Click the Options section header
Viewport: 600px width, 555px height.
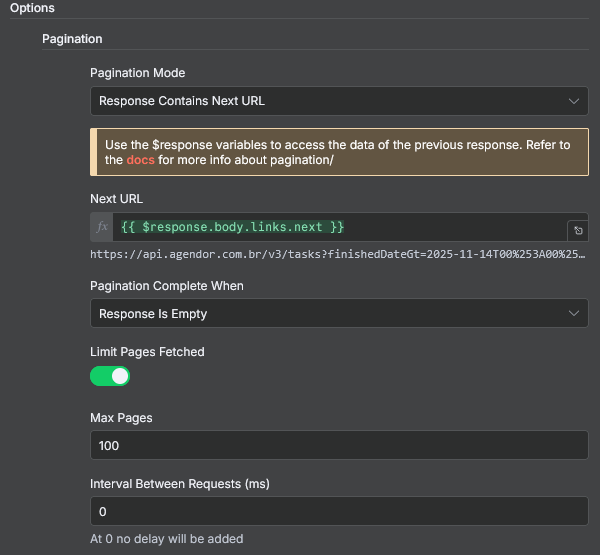coord(32,8)
